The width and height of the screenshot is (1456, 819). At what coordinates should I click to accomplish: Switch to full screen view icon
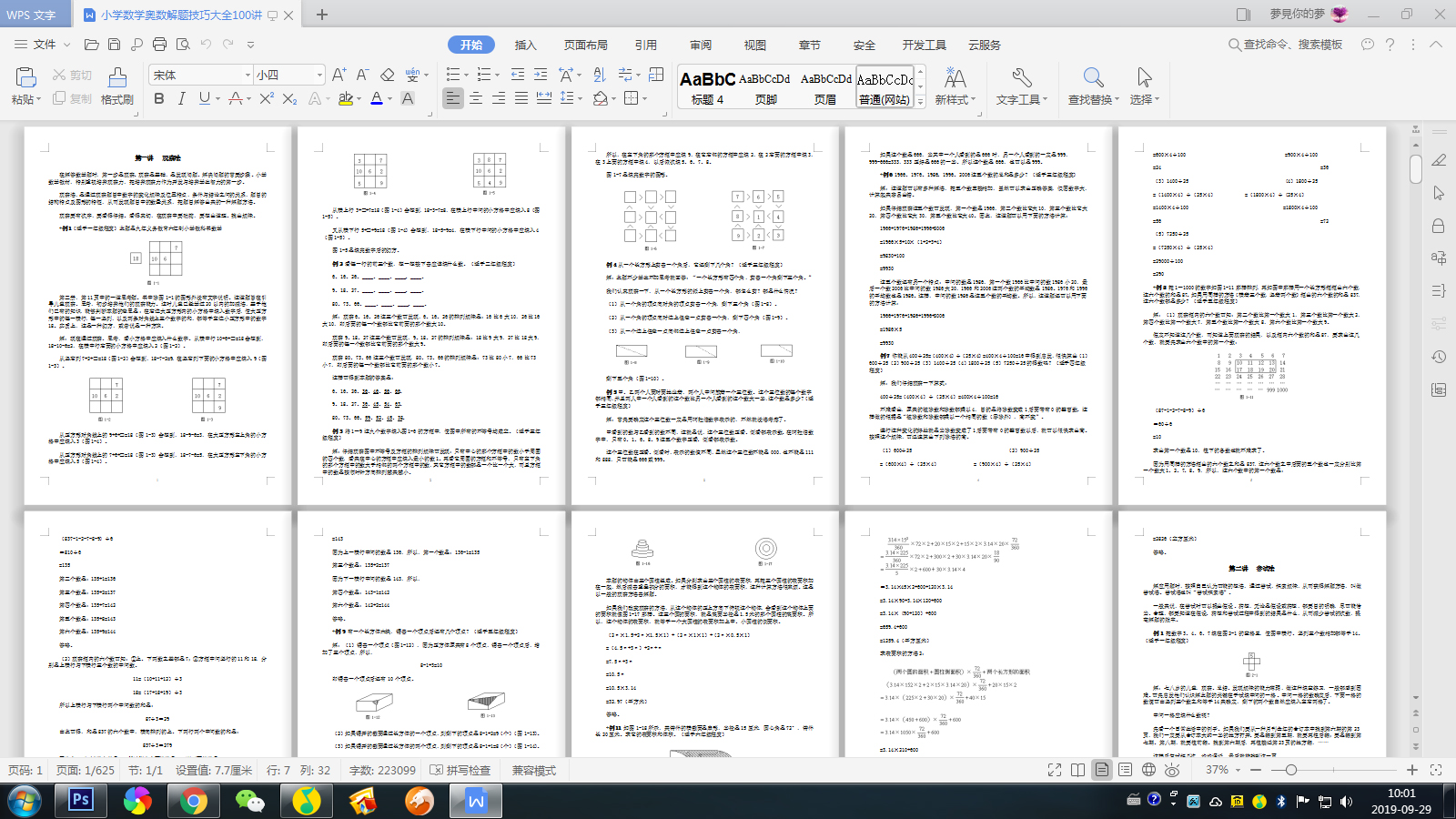1056,769
